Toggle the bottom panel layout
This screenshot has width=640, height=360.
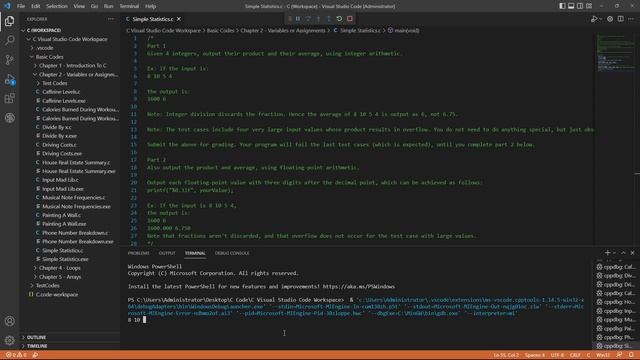tap(571, 6)
